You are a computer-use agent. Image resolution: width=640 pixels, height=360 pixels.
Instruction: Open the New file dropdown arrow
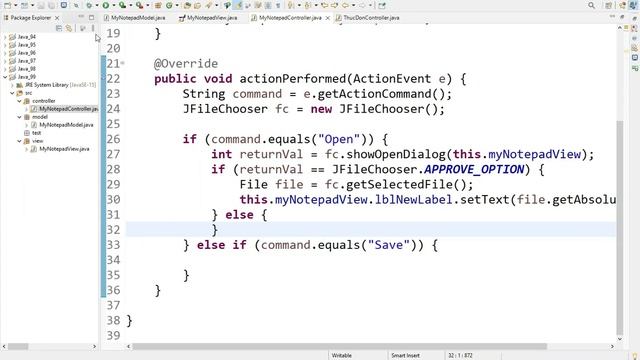[x=16, y=6]
